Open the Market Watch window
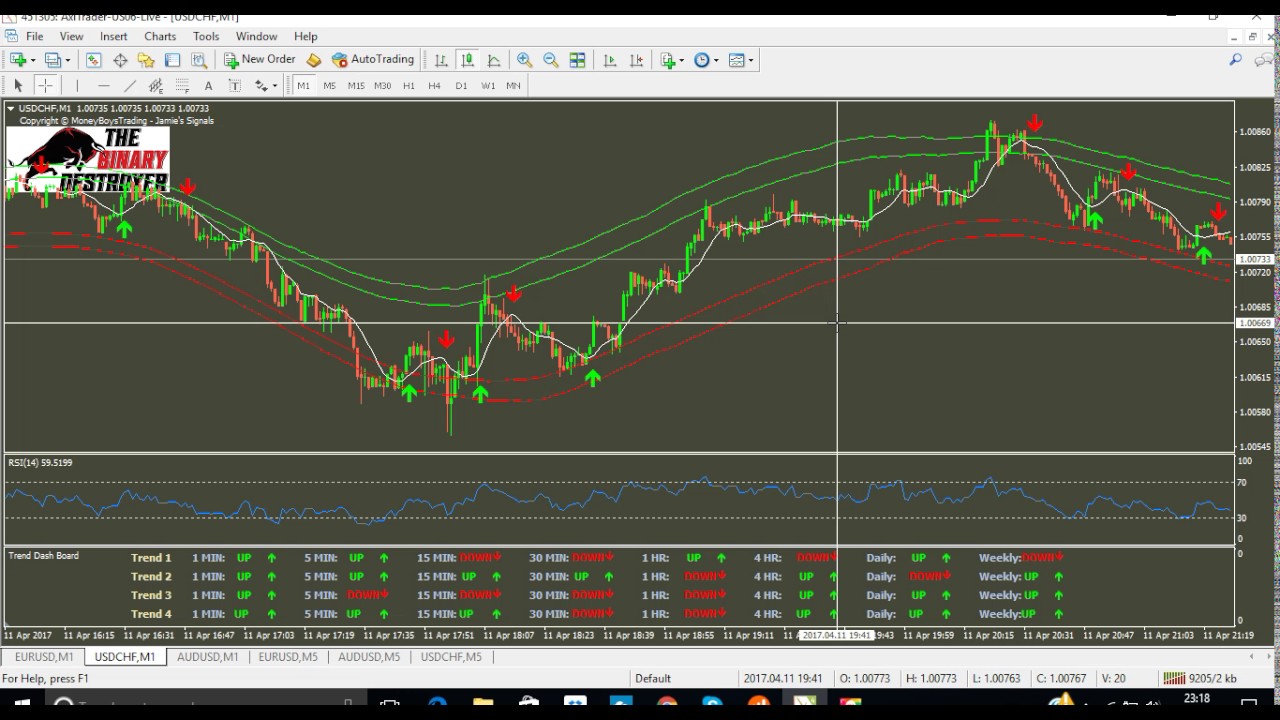The height and width of the screenshot is (720, 1280). [94, 60]
